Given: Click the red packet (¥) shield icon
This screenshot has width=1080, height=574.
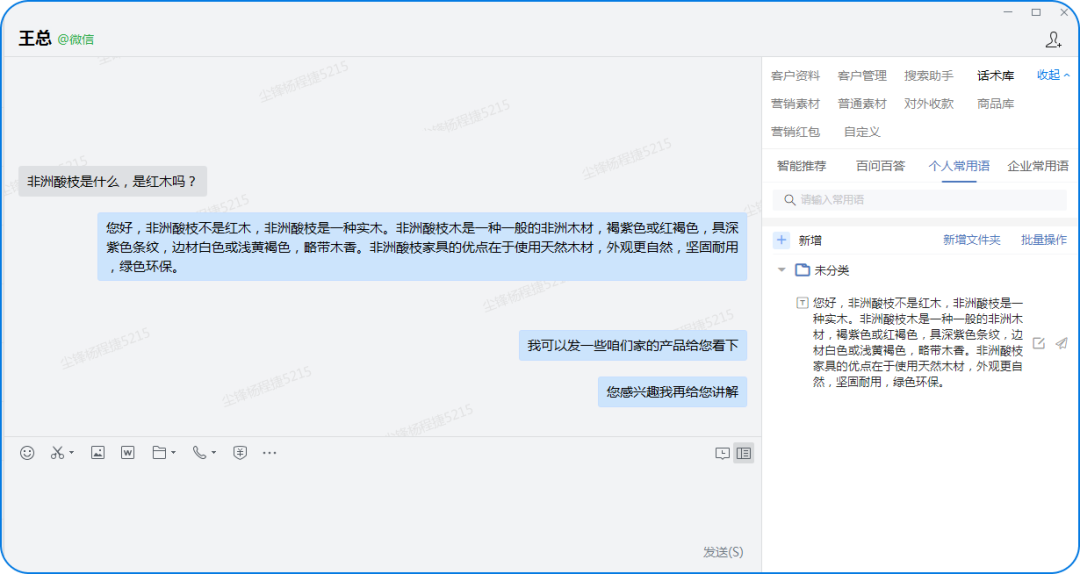Looking at the screenshot, I should (x=240, y=453).
